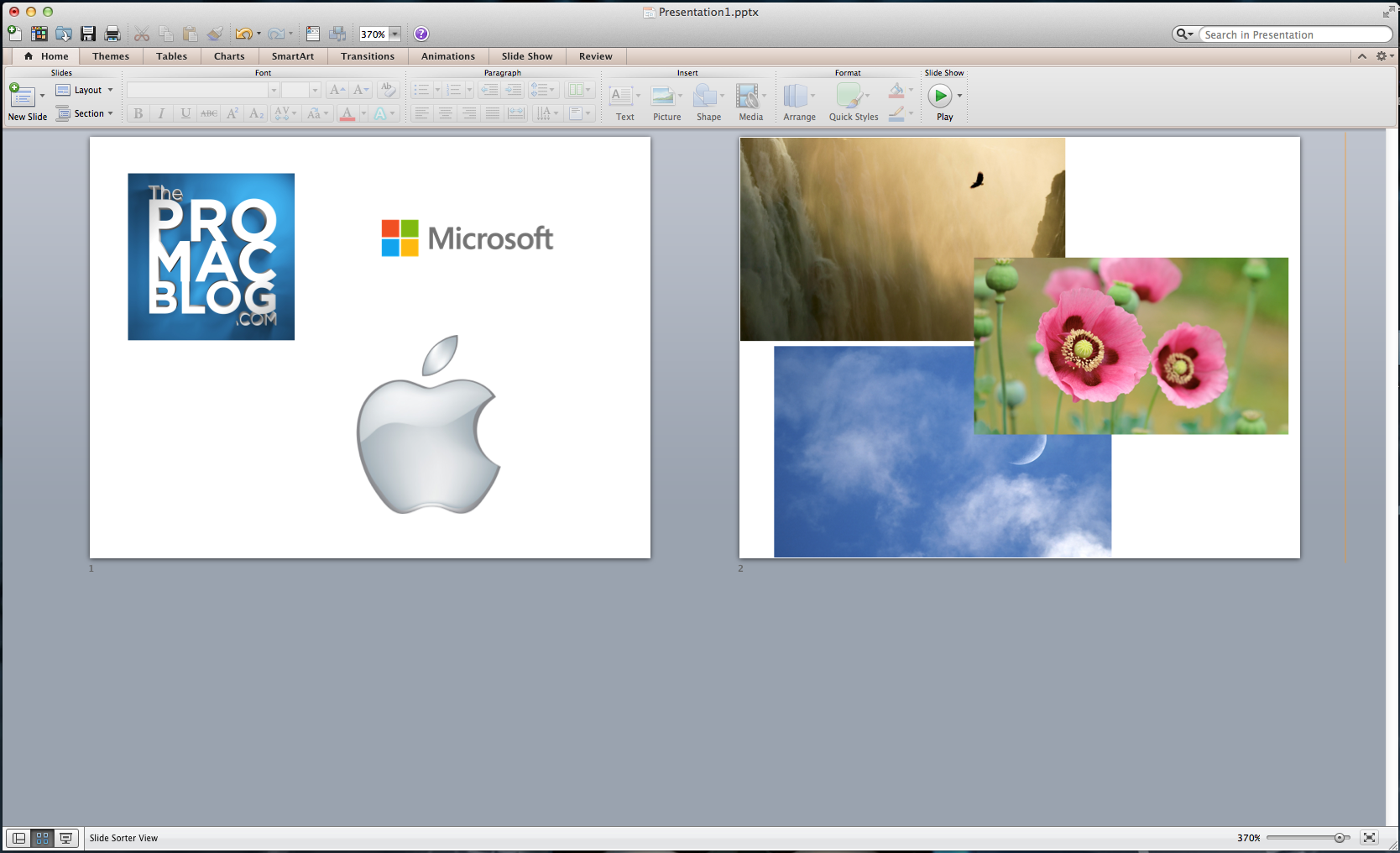This screenshot has width=1400, height=853.
Task: Insert a Text box from ribbon
Action: 622,96
